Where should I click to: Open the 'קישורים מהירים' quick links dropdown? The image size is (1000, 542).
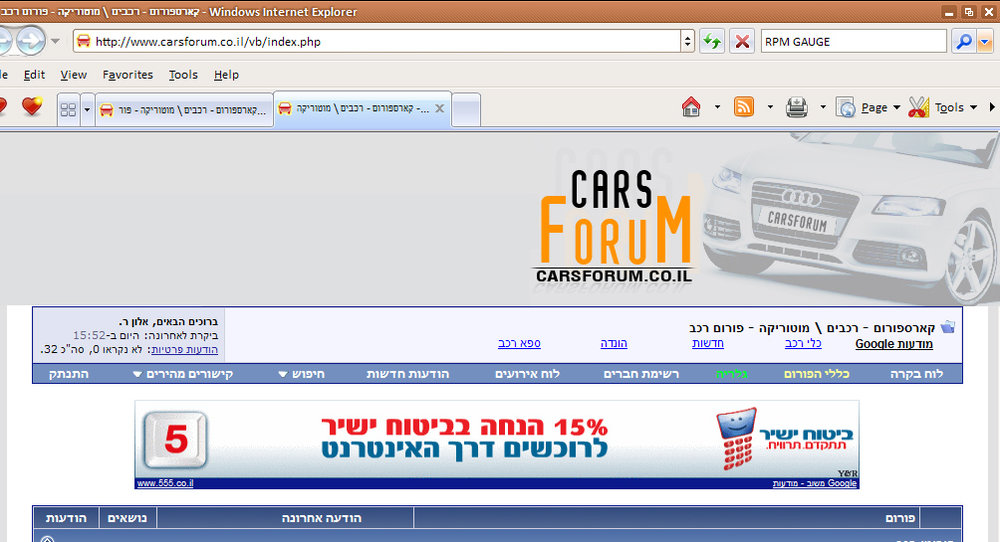pos(183,374)
